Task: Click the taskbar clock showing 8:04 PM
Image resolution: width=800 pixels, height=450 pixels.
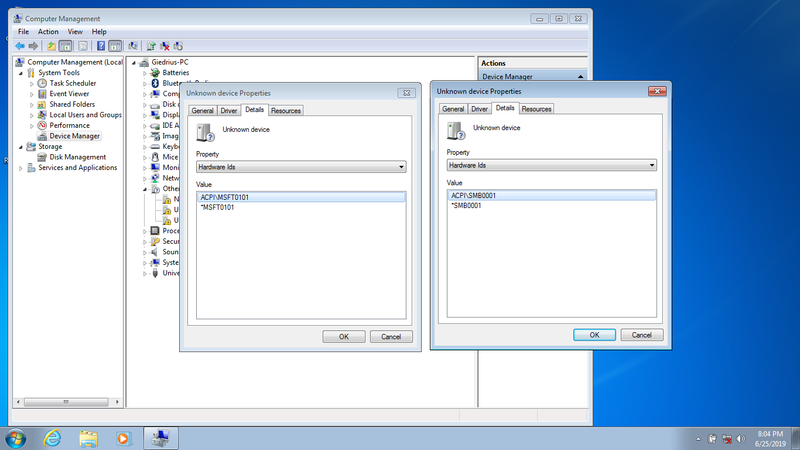Action: coord(770,434)
